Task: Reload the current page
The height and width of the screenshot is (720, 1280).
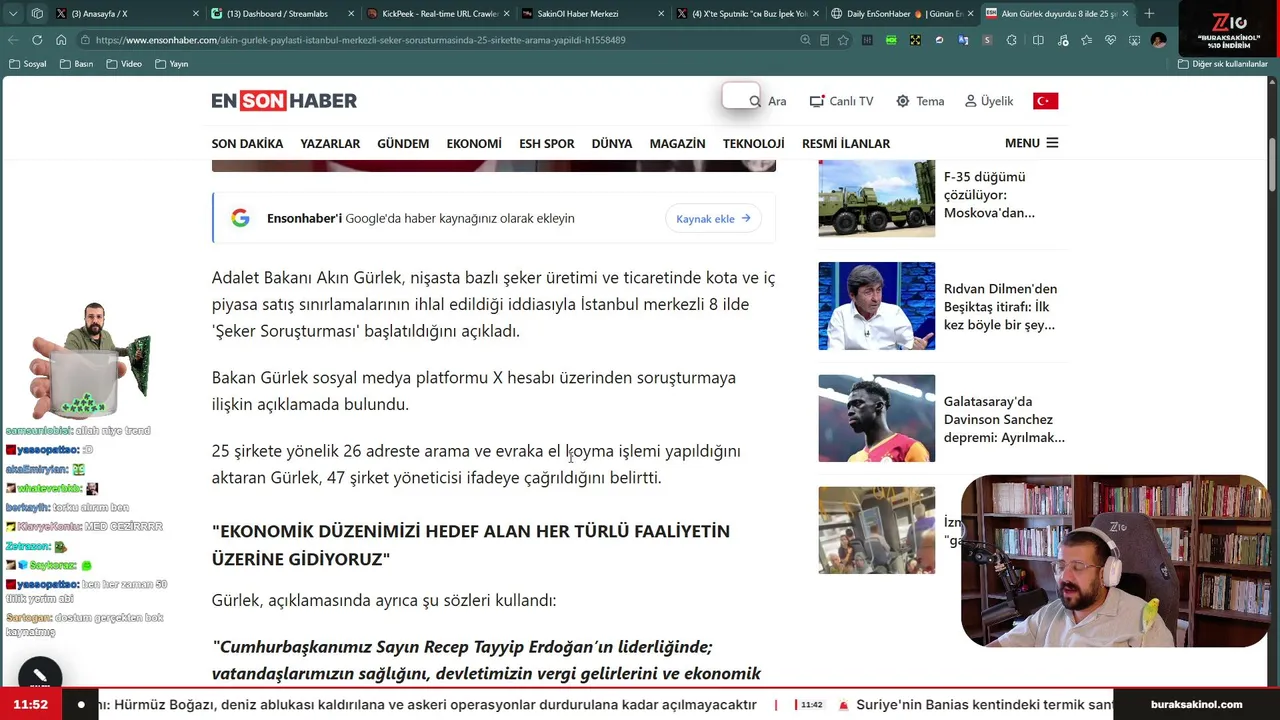Action: tap(37, 40)
